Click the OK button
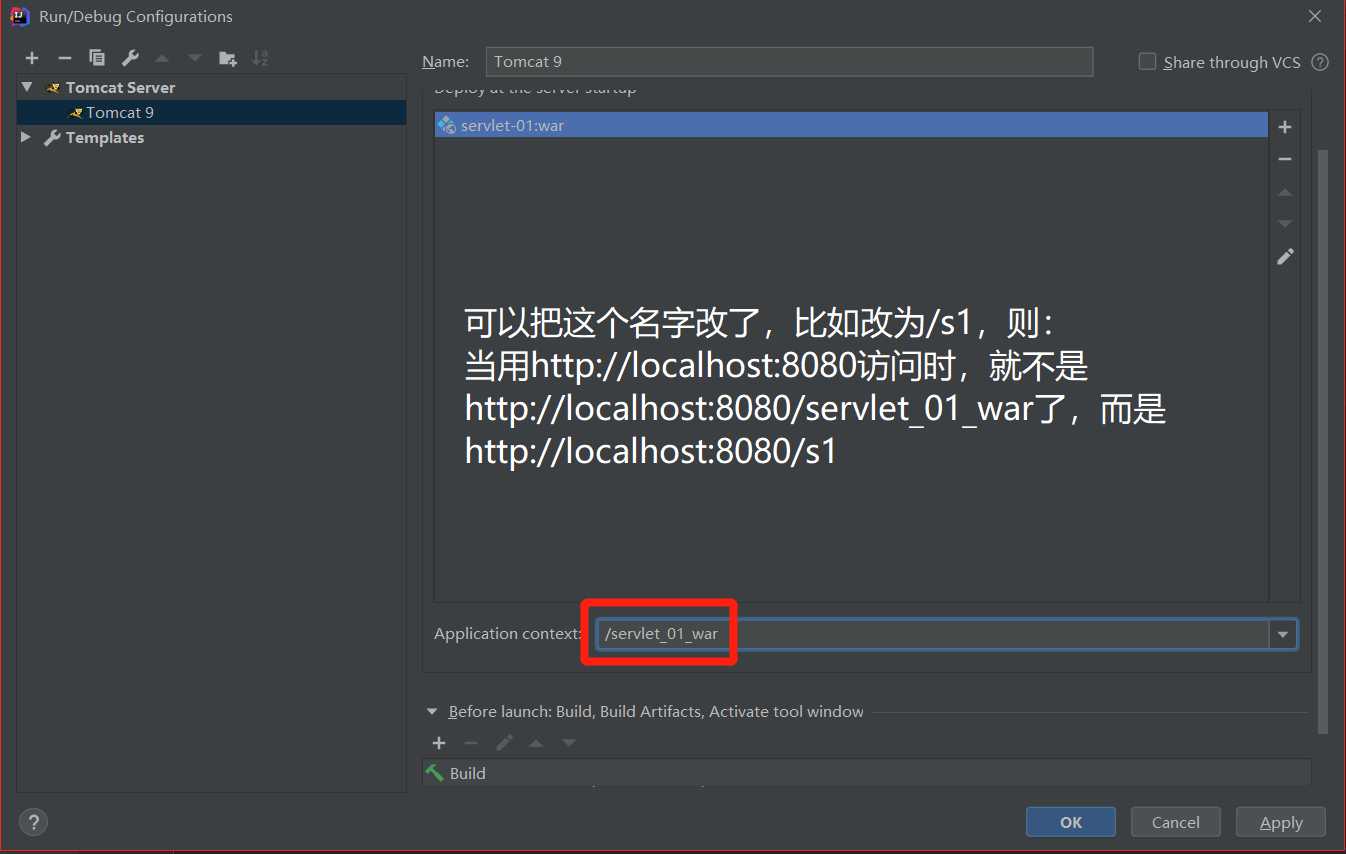This screenshot has height=854, width=1346. point(1071,822)
